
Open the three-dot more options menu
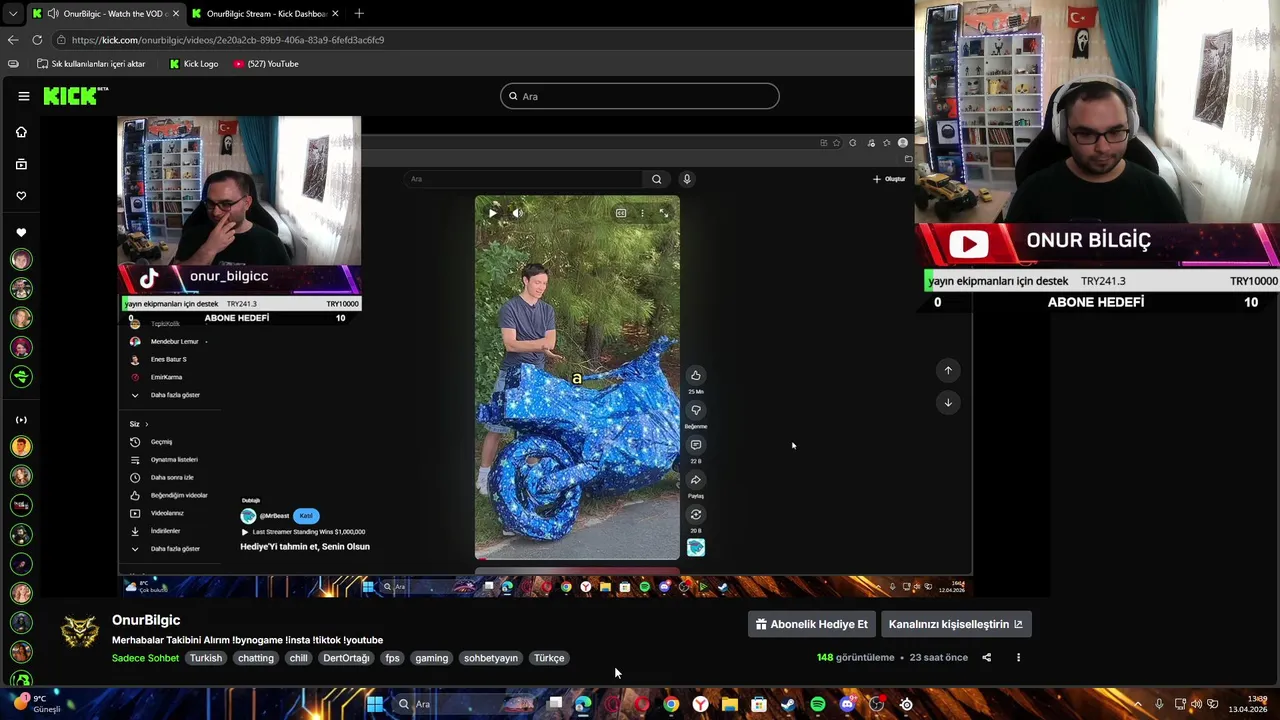(x=1018, y=658)
